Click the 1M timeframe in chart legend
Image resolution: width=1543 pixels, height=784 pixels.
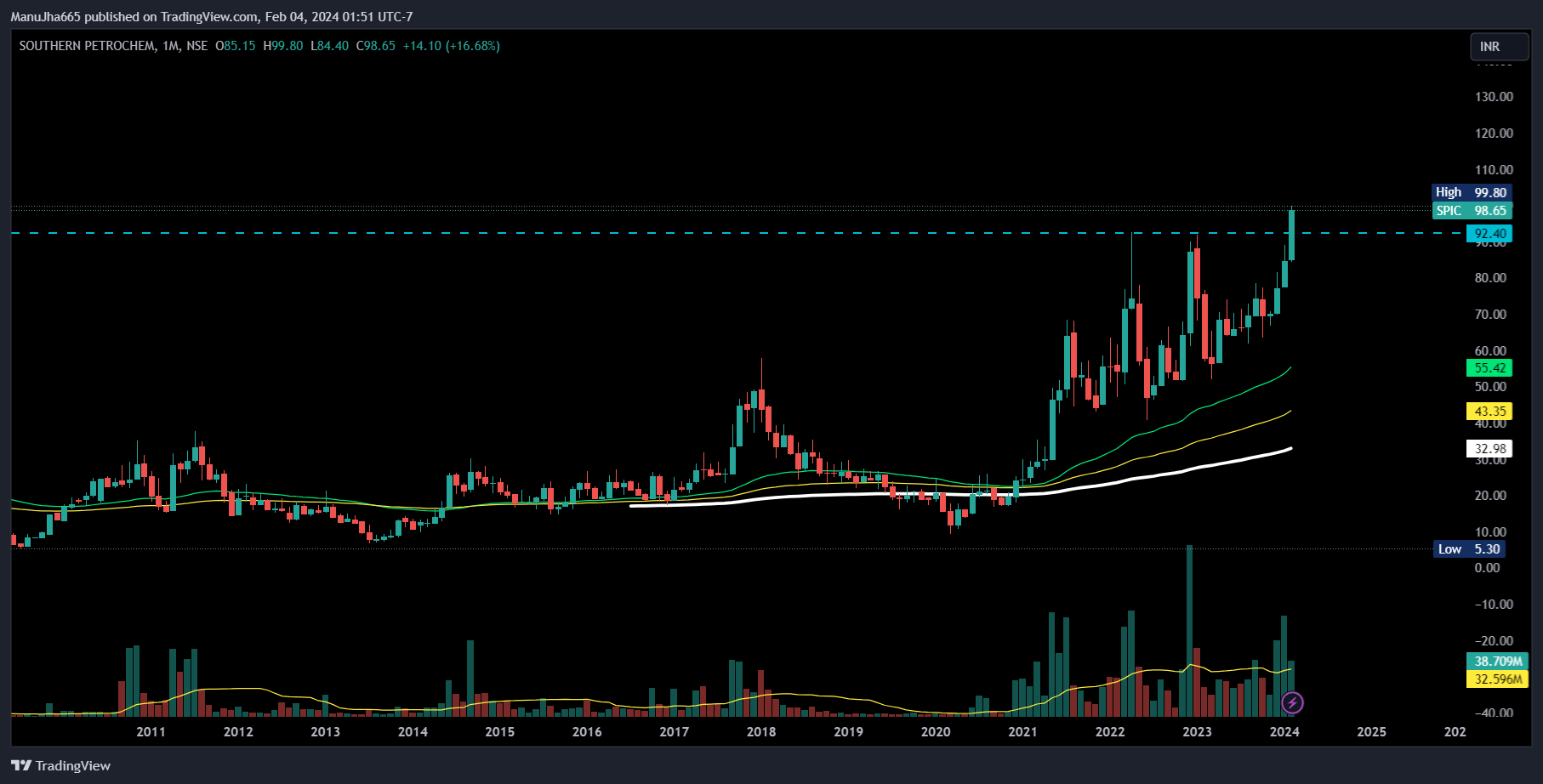coord(171,46)
